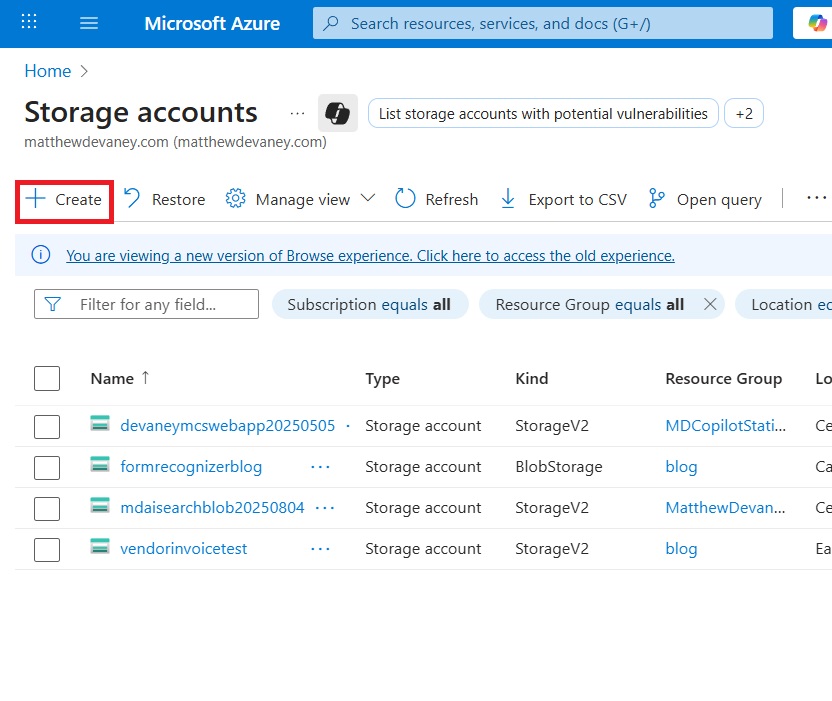Open blog resource group for vendorinvoicetest
Viewport: 832px width, 701px height.
[x=681, y=548]
